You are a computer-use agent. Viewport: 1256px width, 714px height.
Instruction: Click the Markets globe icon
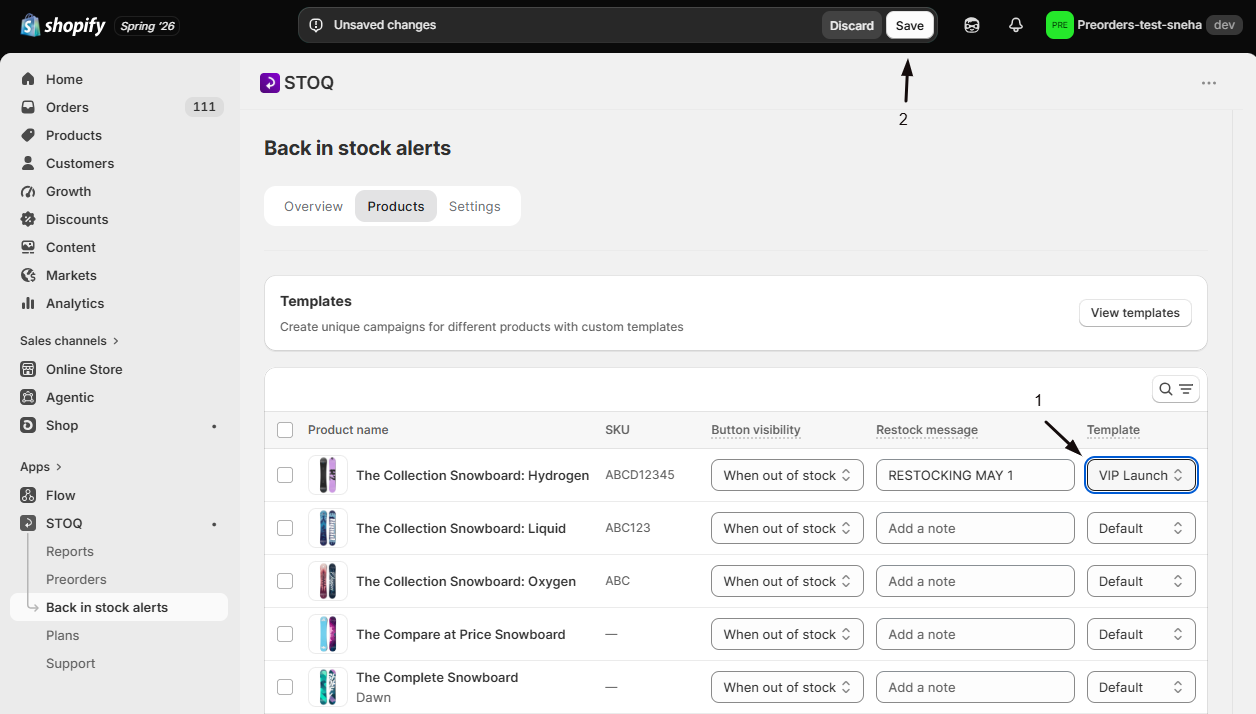pyautogui.click(x=28, y=275)
